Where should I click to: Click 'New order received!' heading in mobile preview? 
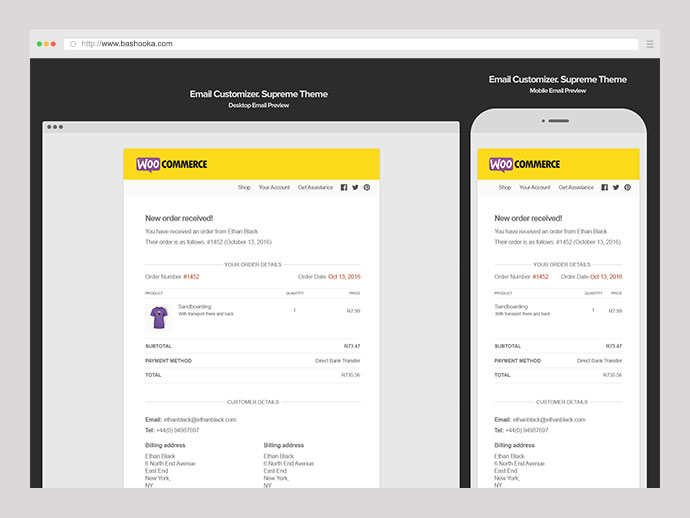pos(528,218)
